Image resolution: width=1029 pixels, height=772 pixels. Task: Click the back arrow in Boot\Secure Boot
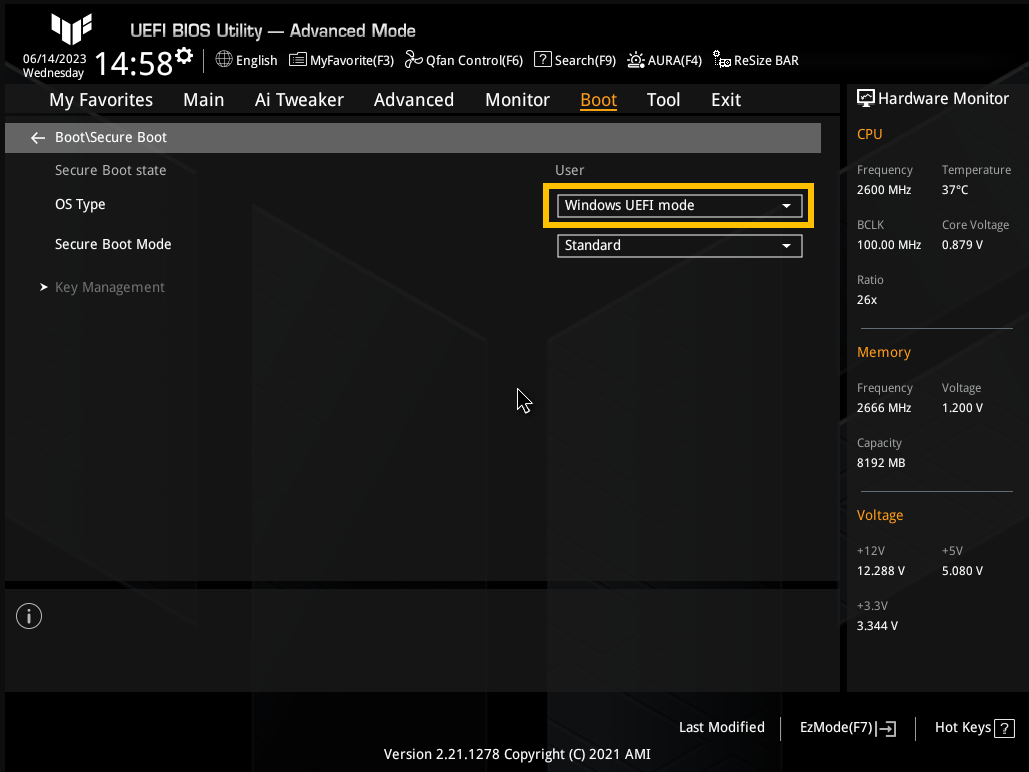(37, 138)
